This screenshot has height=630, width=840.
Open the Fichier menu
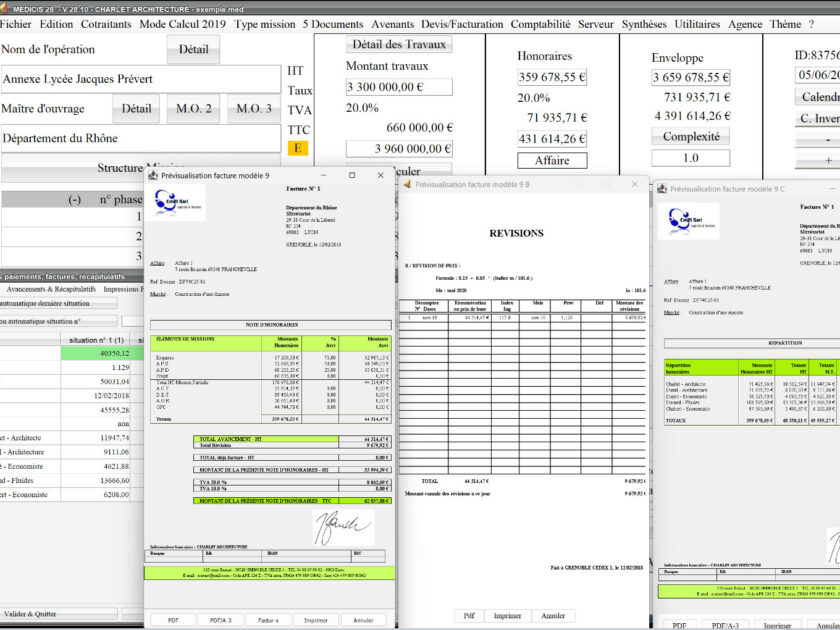(16, 24)
